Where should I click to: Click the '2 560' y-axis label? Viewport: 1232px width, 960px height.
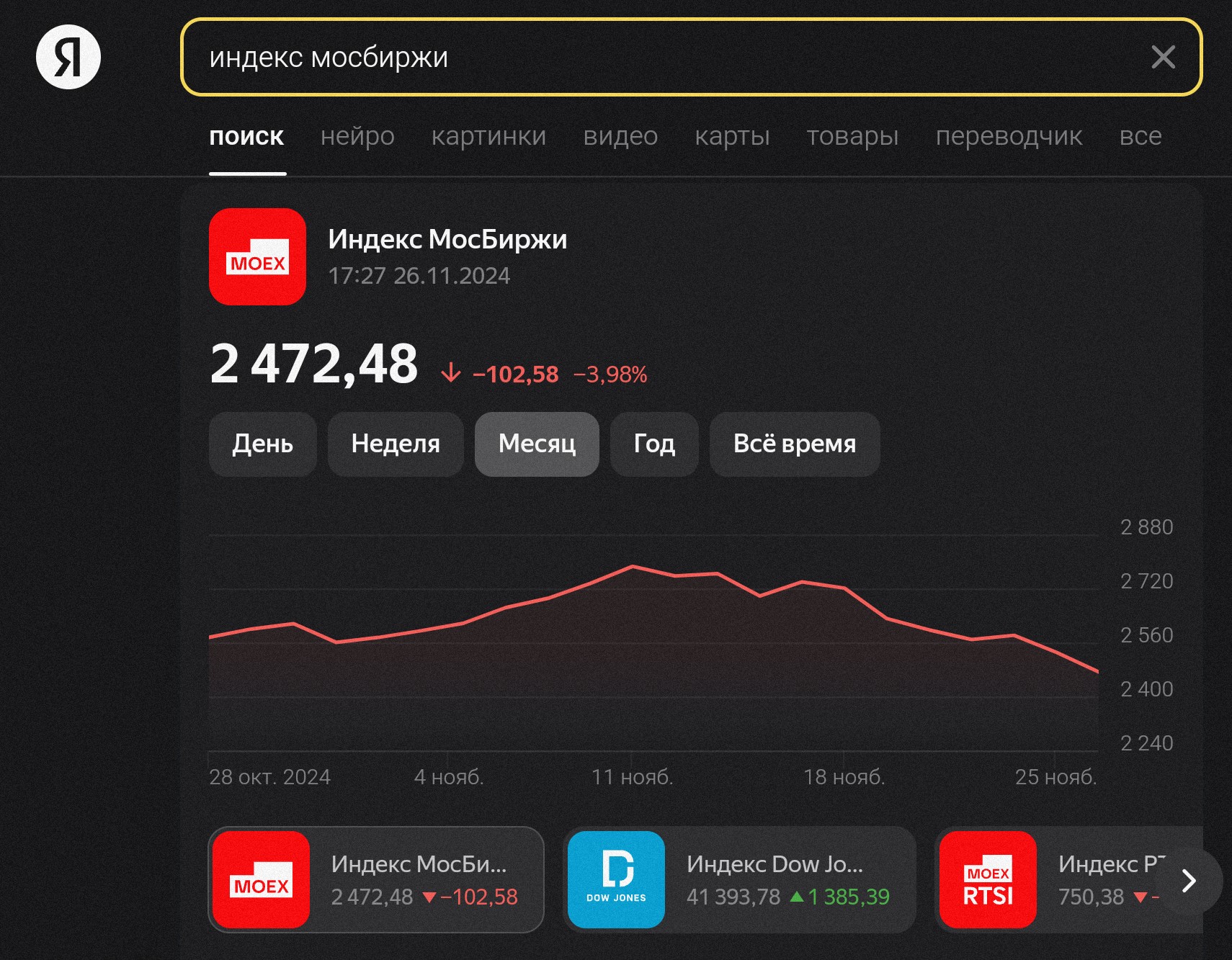pyautogui.click(x=1146, y=635)
